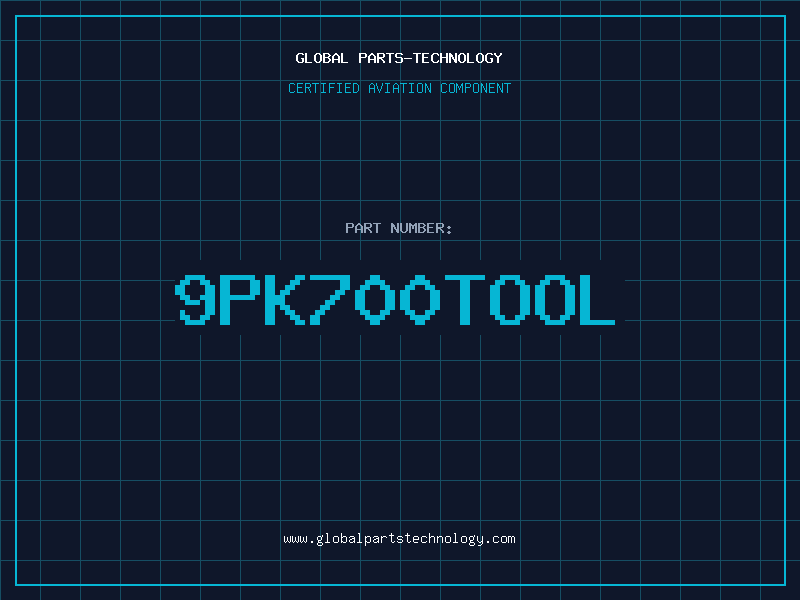Select the word CERTIFIED in the subtitle
Screen dimensions: 800x600
click(324, 88)
